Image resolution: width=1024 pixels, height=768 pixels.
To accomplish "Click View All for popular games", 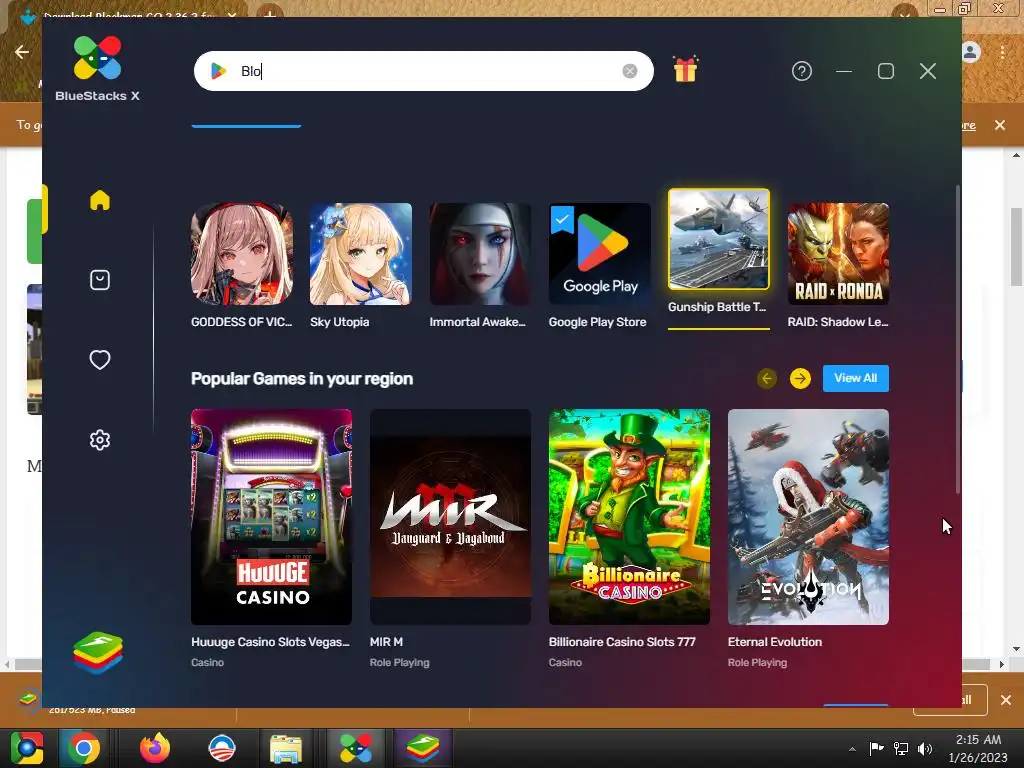I will tap(856, 378).
